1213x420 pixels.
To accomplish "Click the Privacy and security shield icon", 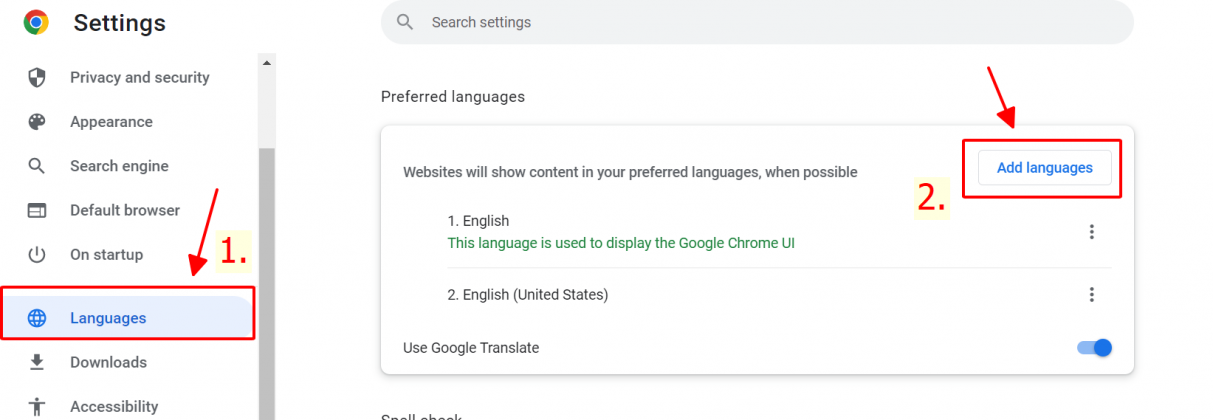I will 37,78.
